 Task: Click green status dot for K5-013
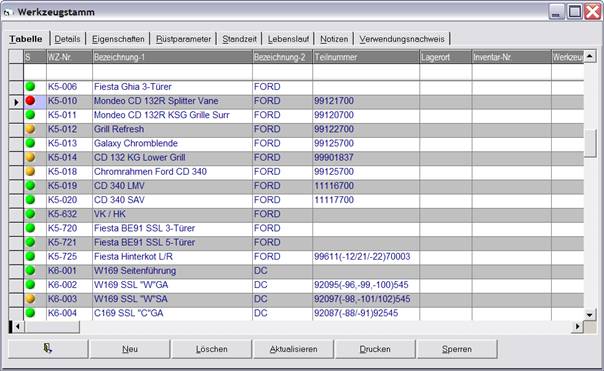(30, 143)
